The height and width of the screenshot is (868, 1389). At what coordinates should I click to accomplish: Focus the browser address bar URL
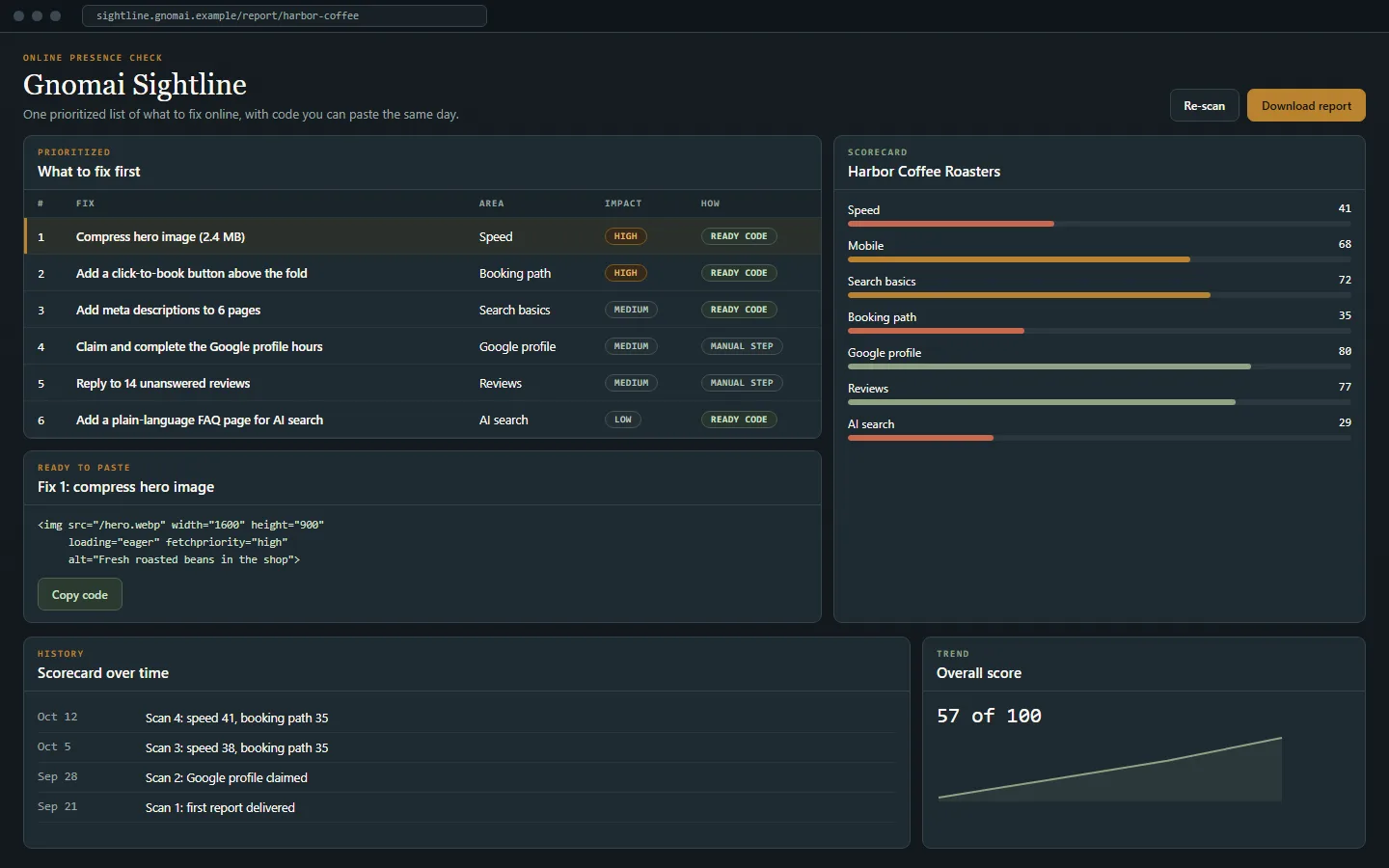click(285, 15)
